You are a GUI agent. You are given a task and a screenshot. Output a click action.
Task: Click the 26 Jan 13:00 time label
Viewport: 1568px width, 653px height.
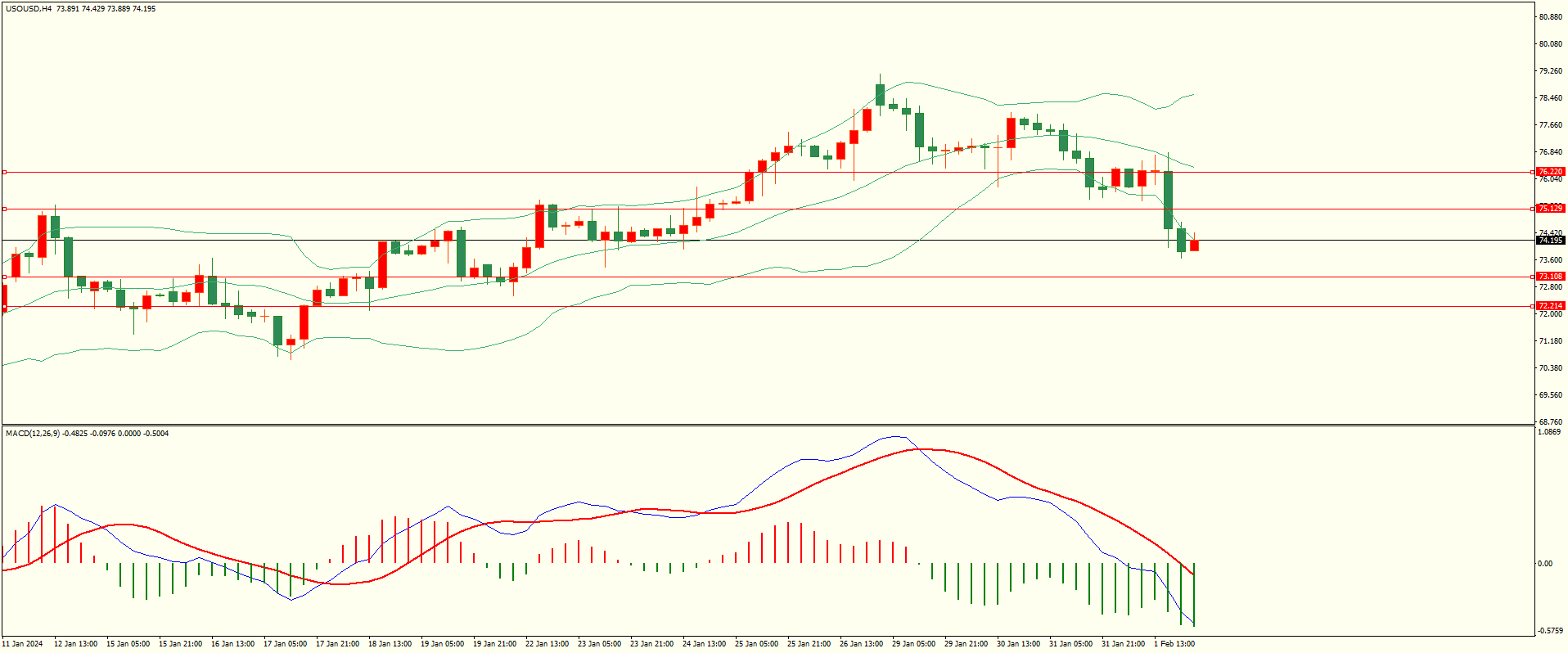861,644
